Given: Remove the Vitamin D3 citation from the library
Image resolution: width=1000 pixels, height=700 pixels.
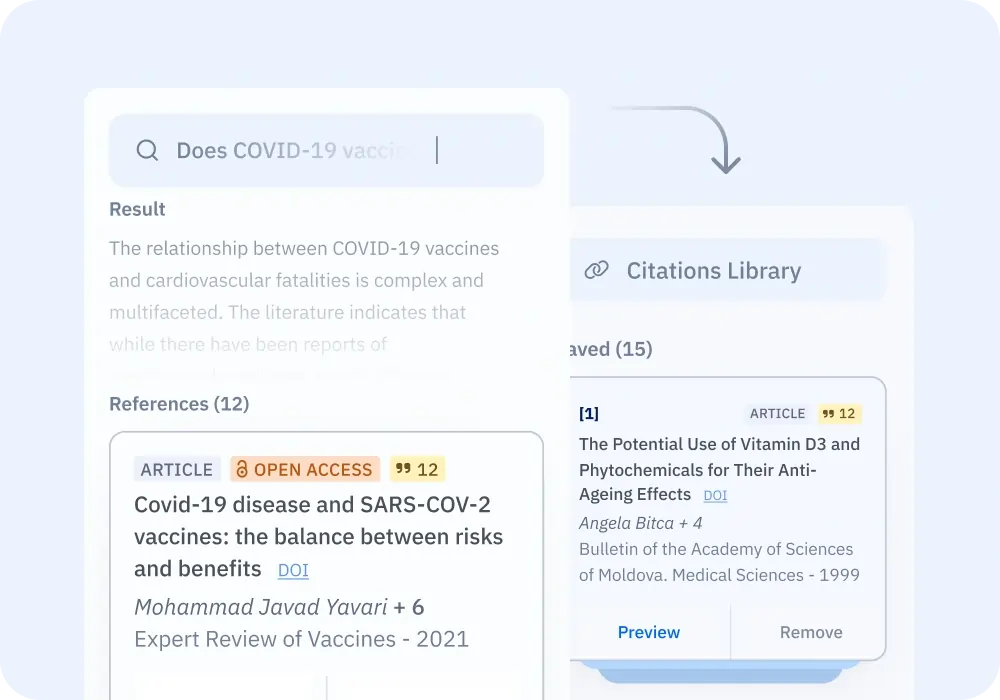Looking at the screenshot, I should [x=810, y=632].
